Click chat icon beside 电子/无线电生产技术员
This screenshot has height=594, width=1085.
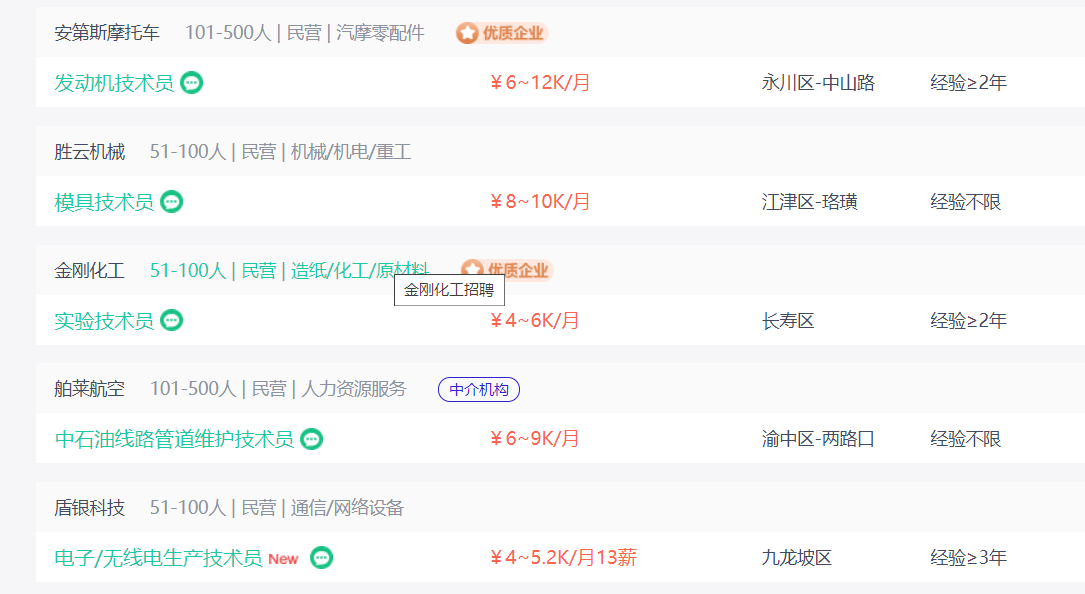(x=321, y=558)
